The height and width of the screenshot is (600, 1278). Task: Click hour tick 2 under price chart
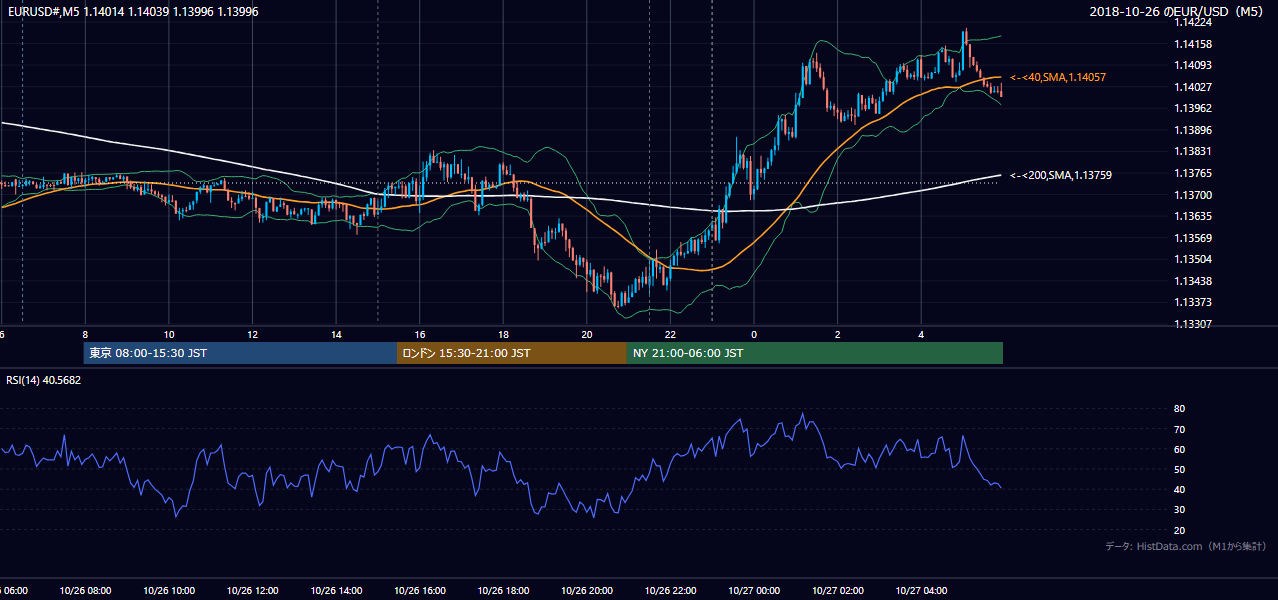coord(838,334)
